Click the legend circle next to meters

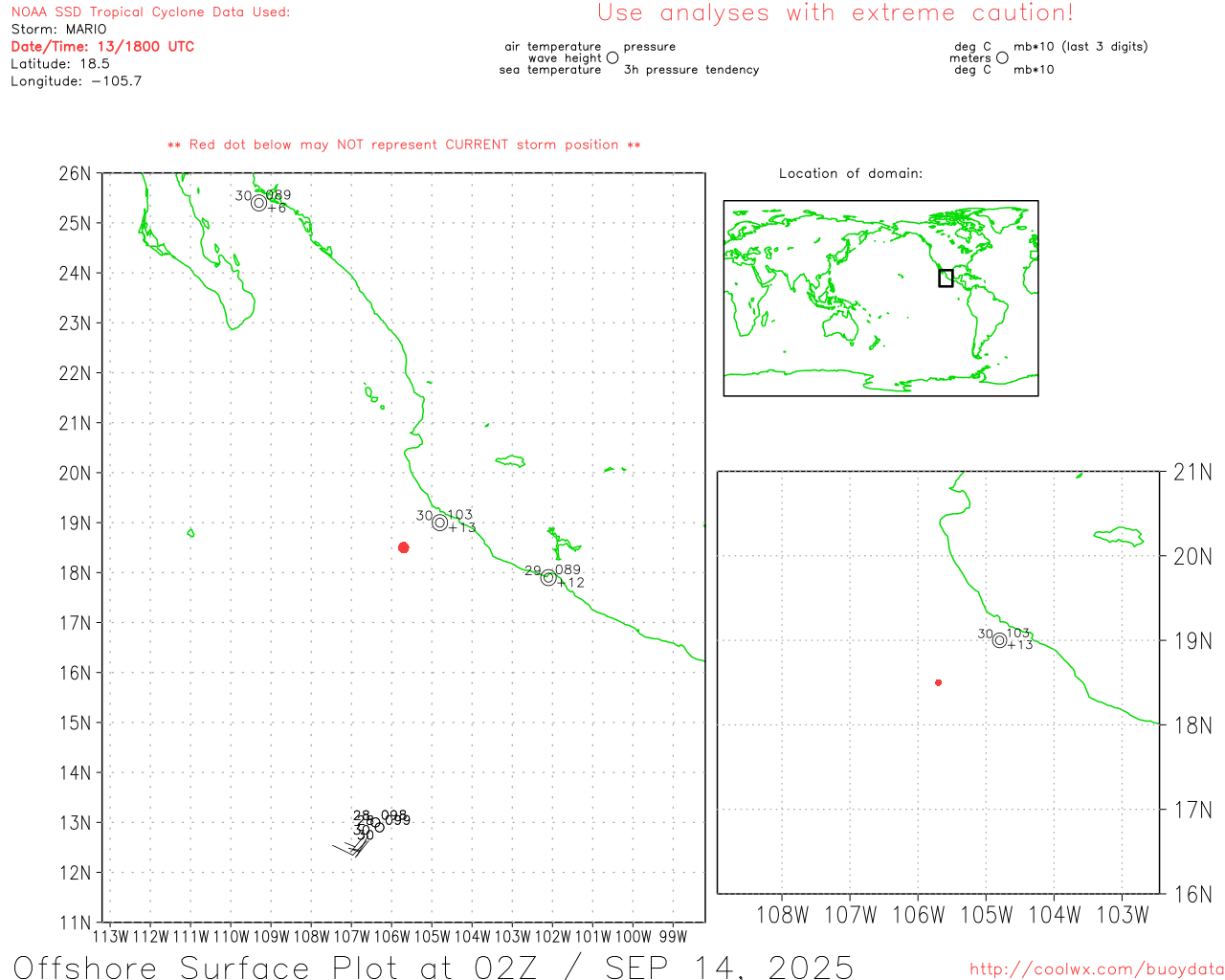point(1002,57)
